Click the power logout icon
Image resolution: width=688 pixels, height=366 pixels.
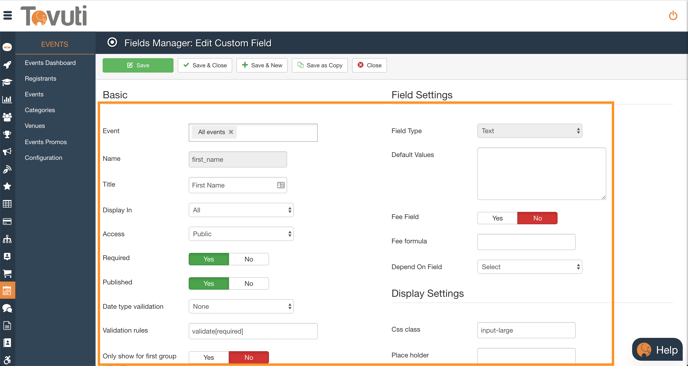(673, 16)
